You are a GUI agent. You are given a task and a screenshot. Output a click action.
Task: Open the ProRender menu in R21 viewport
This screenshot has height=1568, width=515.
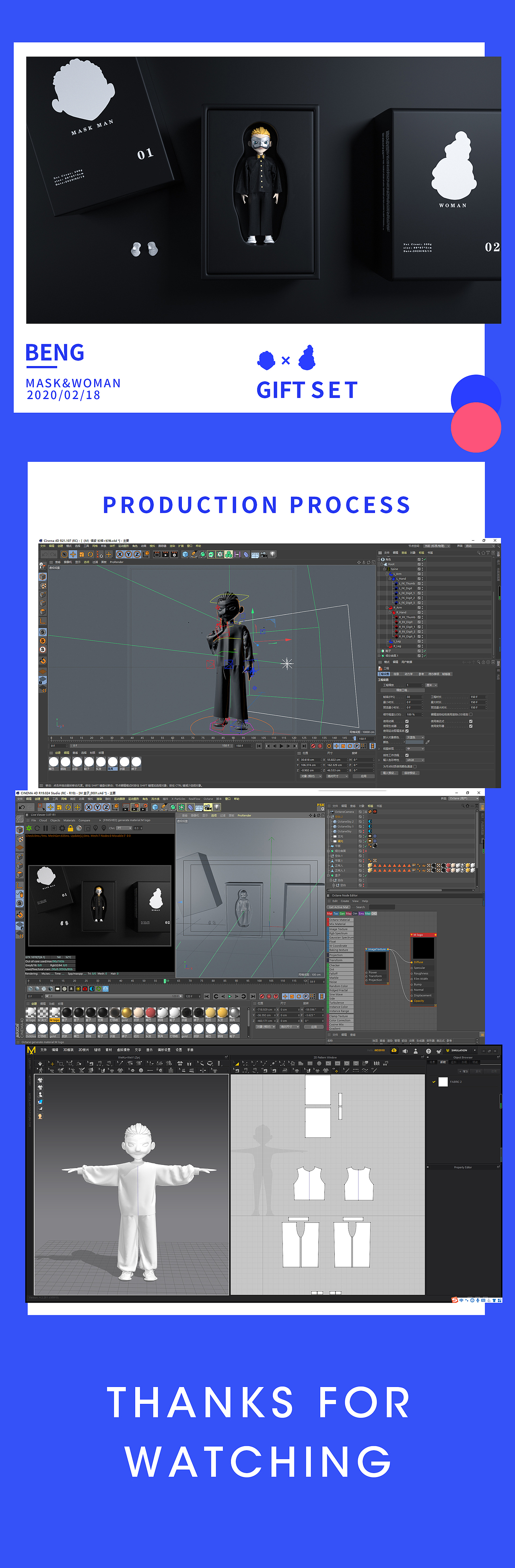click(x=116, y=562)
